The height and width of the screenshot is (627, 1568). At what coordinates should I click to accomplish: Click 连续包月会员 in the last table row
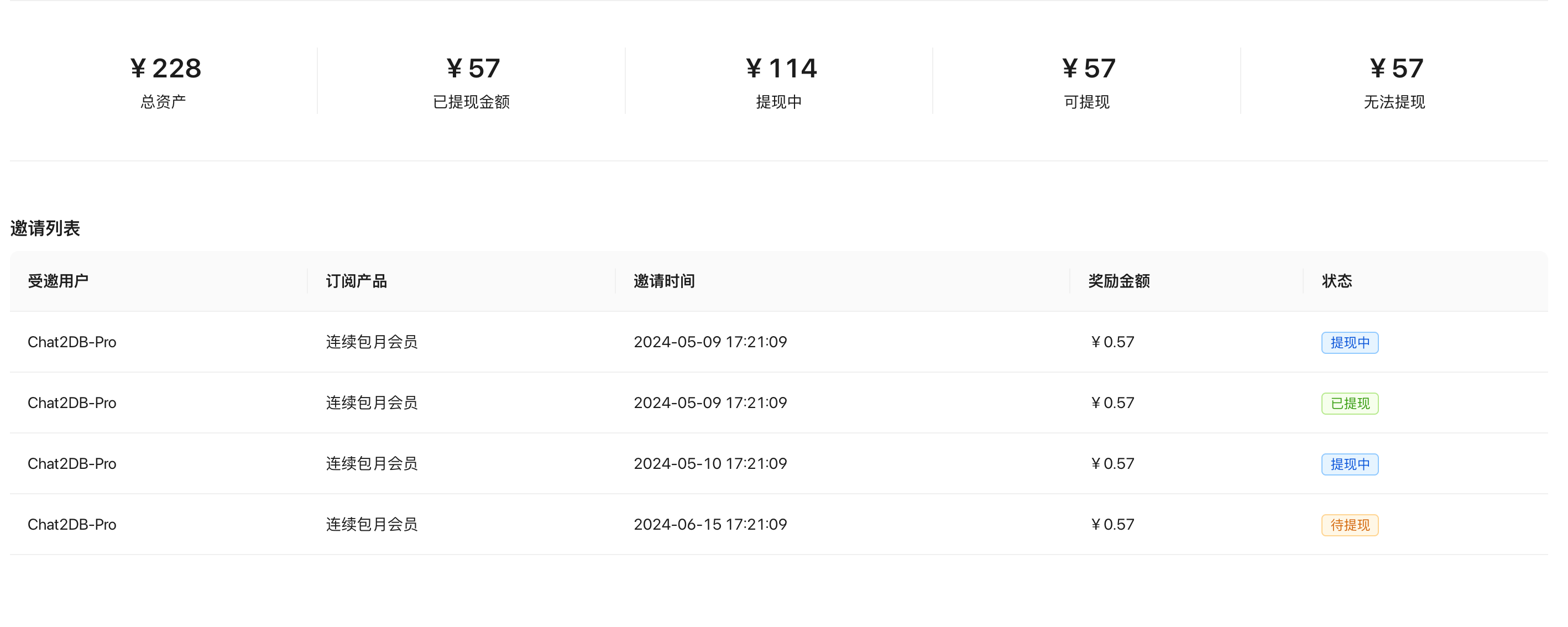click(372, 525)
